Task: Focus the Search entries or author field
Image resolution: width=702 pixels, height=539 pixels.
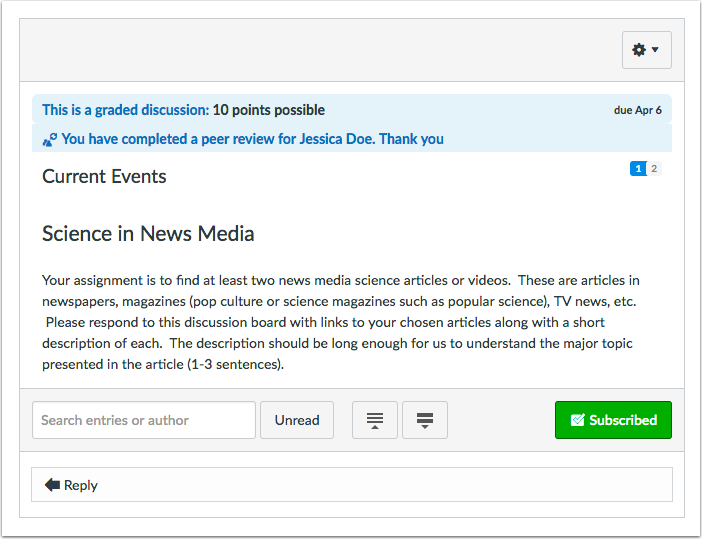Action: [x=144, y=420]
